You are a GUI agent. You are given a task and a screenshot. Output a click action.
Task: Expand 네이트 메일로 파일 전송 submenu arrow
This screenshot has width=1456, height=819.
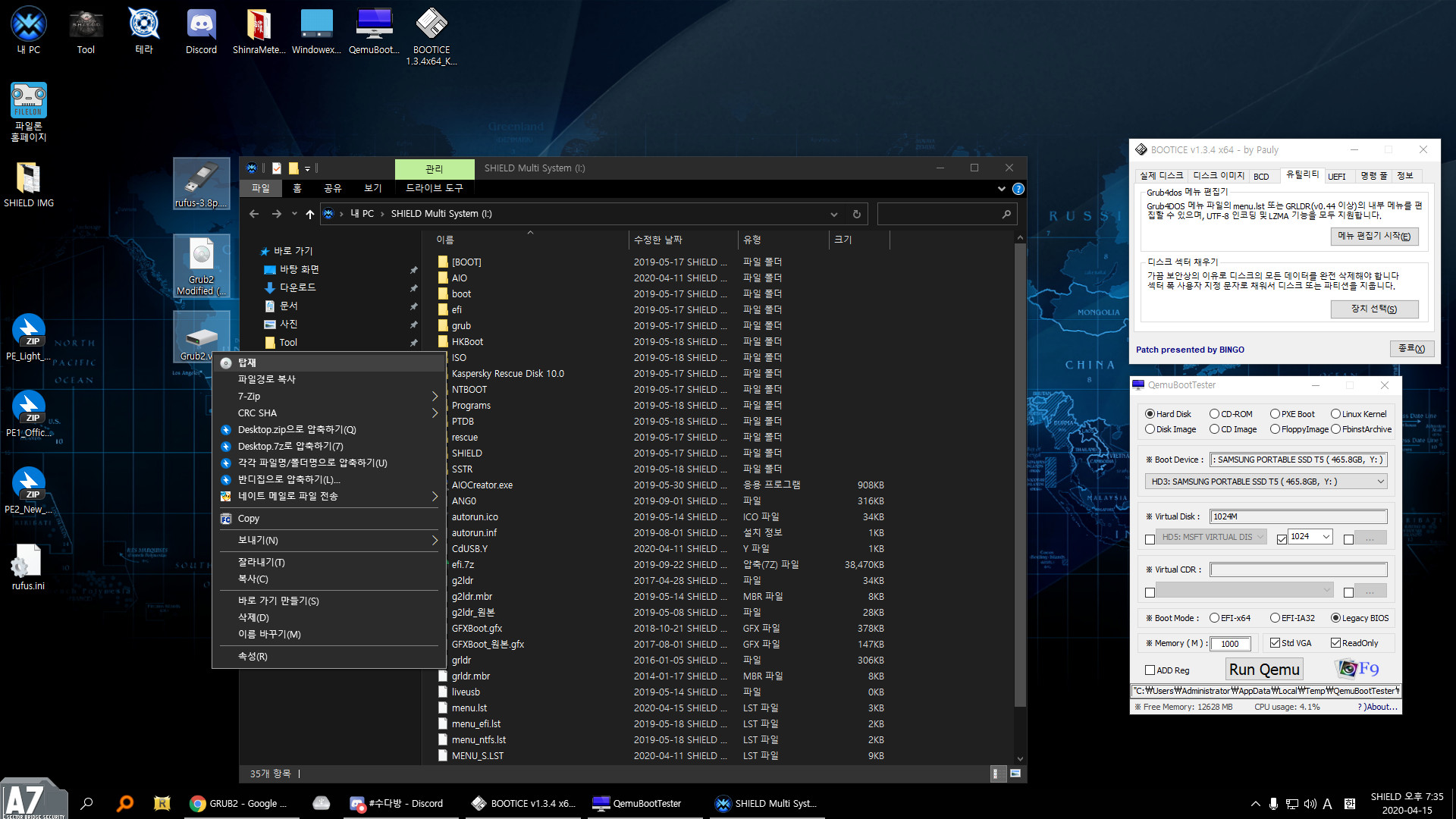435,497
